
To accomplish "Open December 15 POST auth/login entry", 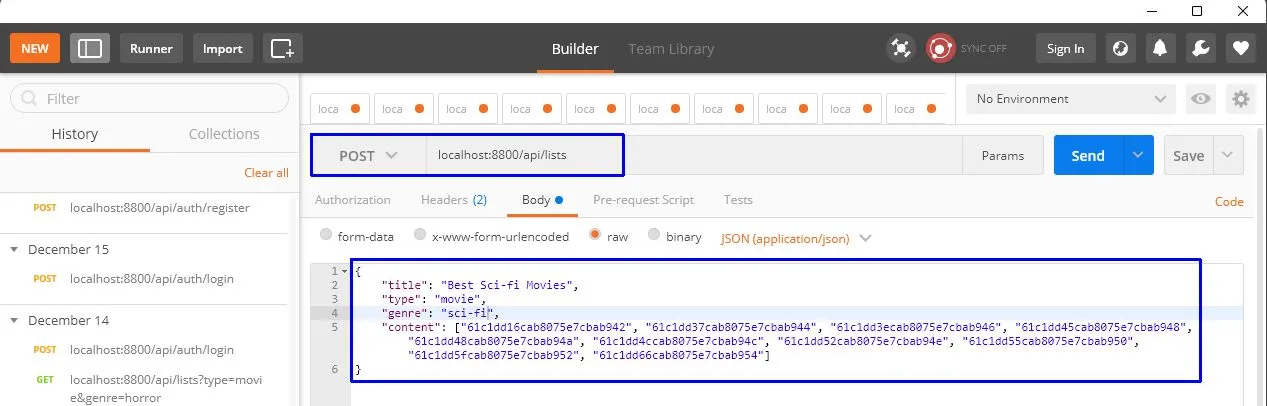I will [150, 279].
